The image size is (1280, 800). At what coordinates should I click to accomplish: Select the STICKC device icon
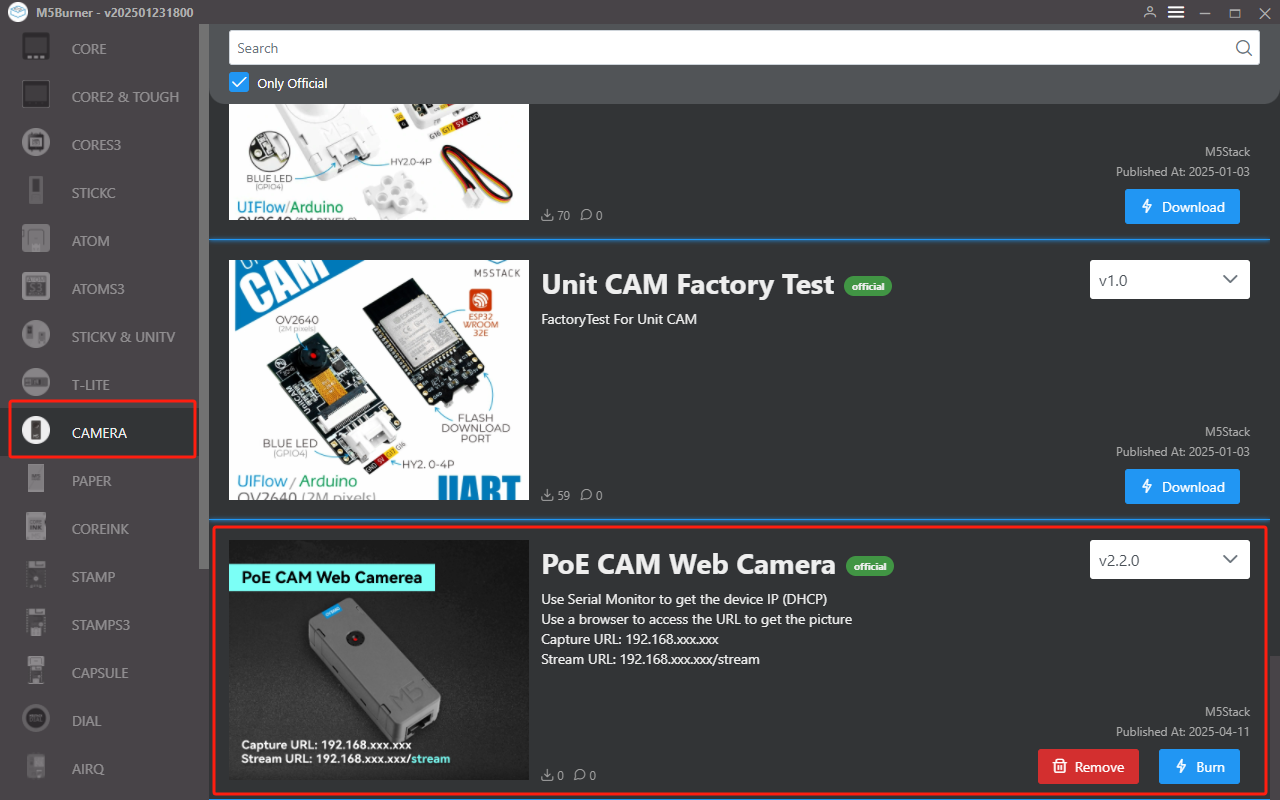click(36, 191)
